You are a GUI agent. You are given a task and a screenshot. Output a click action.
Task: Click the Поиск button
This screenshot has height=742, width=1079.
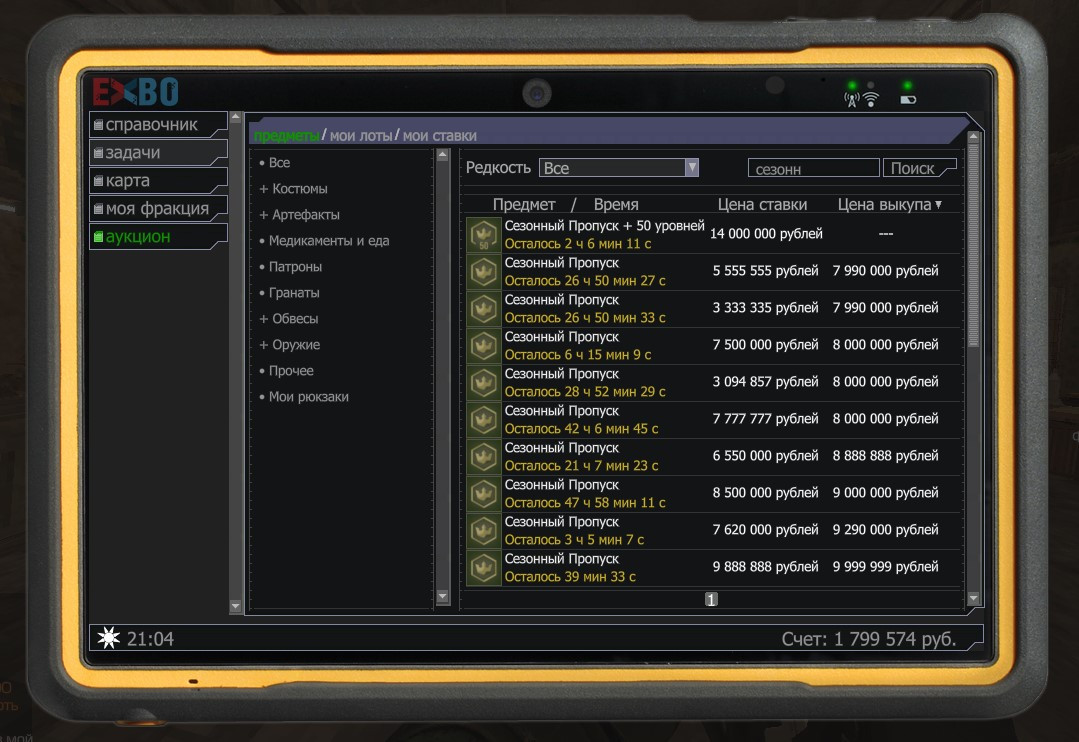(x=919, y=168)
